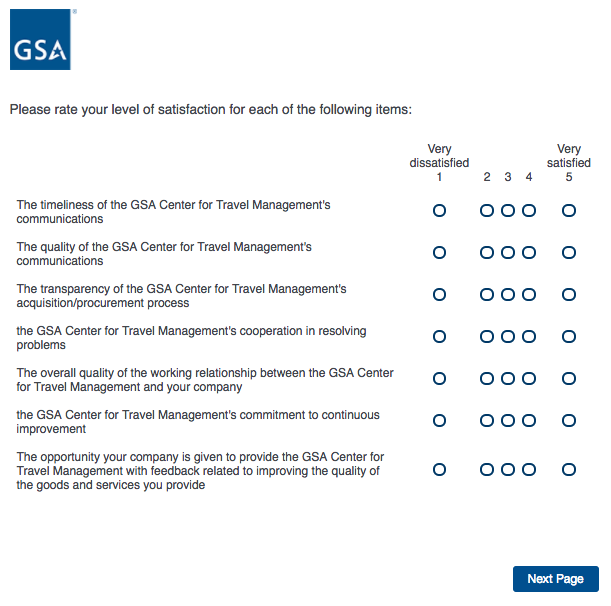Select 3 for procurement process transparency

[508, 295]
